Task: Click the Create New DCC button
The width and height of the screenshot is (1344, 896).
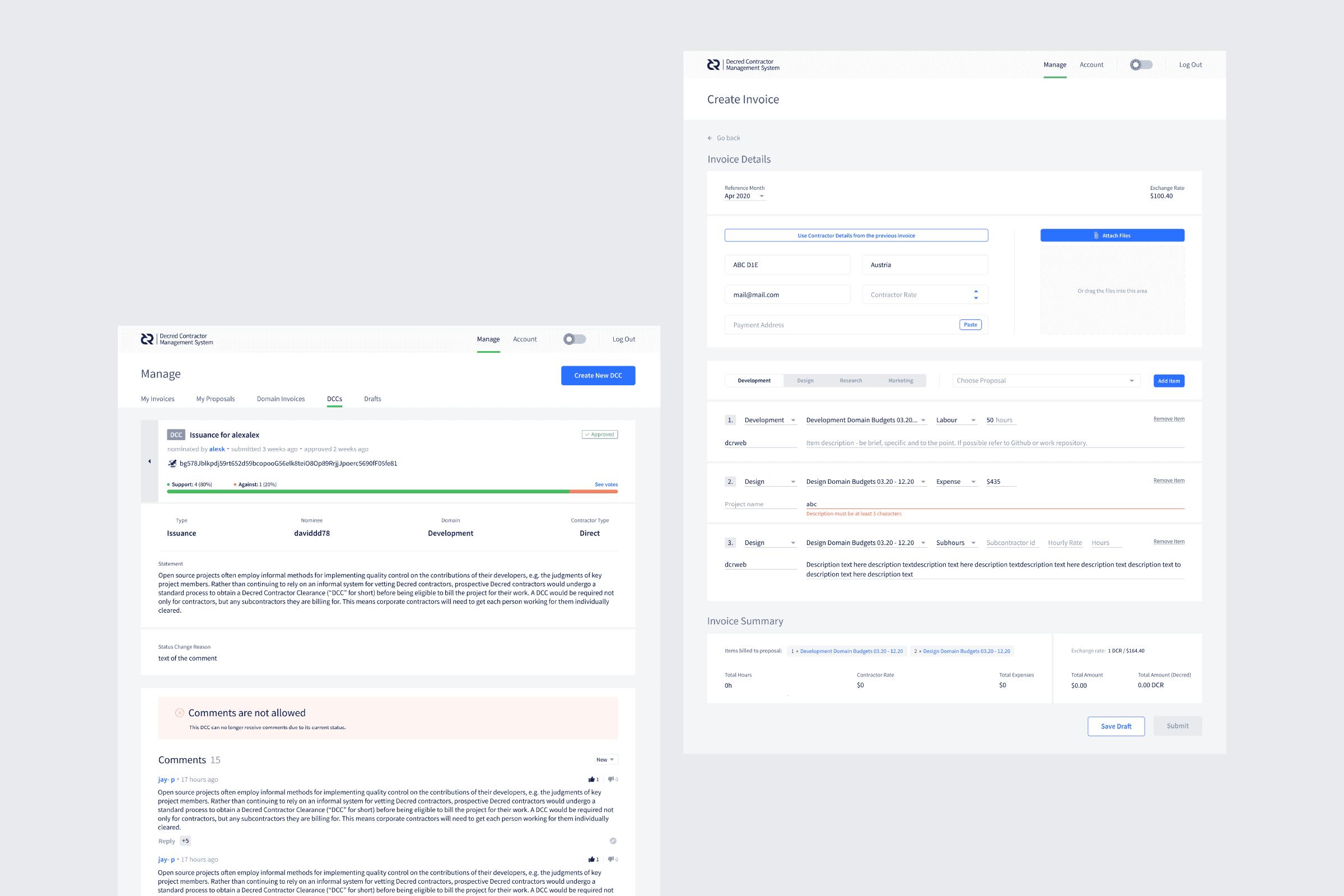Action: 598,375
